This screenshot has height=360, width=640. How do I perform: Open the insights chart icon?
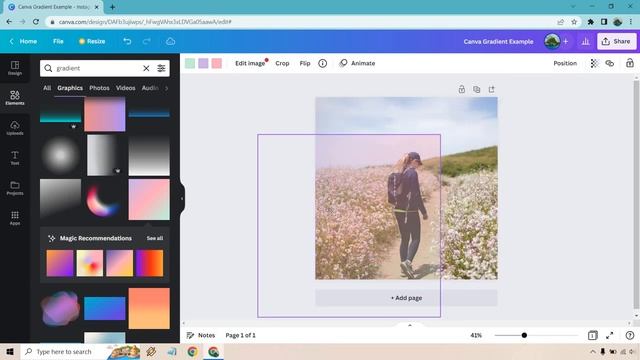coord(585,41)
